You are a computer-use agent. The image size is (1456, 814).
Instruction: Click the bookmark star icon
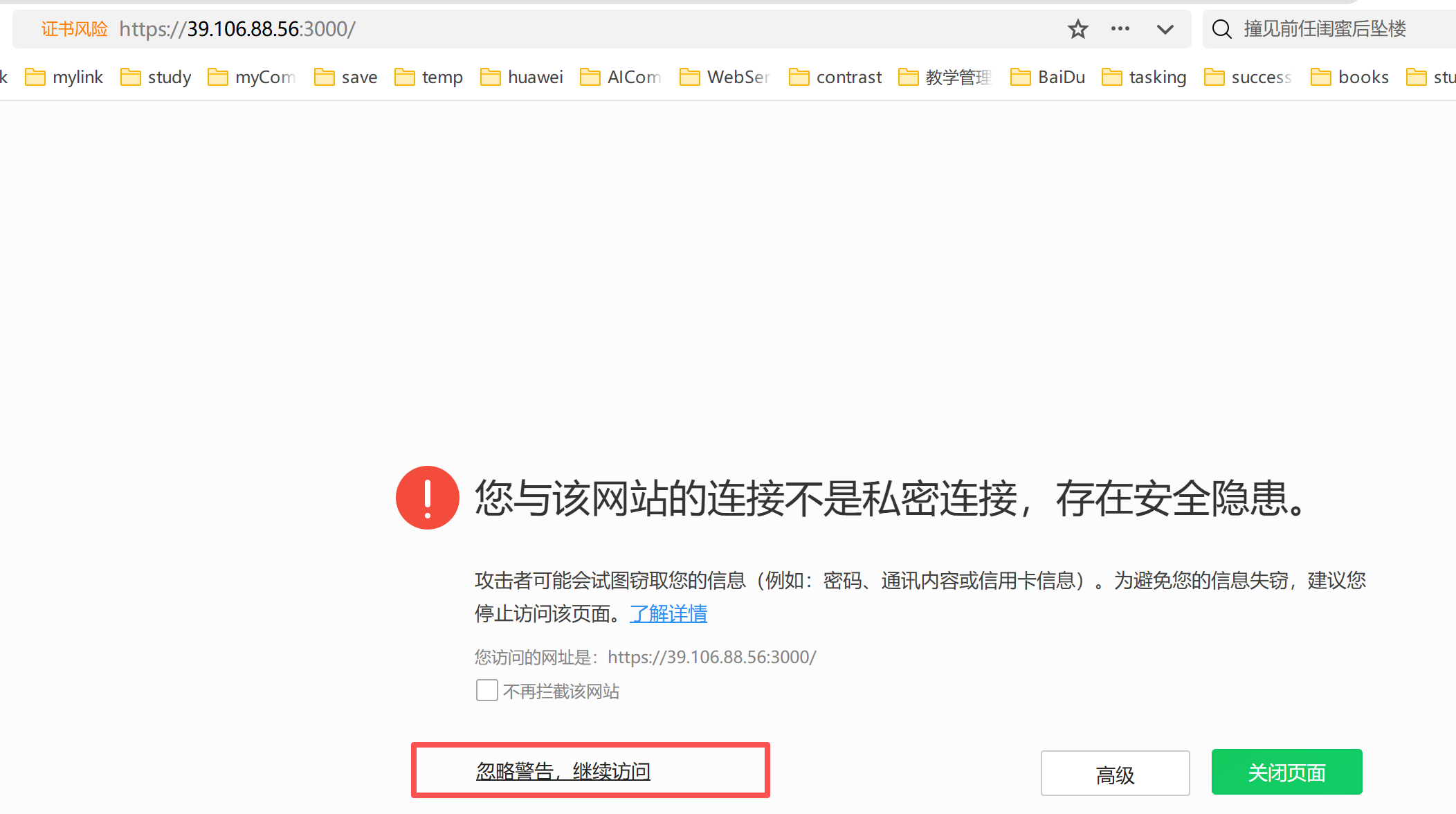[x=1077, y=29]
